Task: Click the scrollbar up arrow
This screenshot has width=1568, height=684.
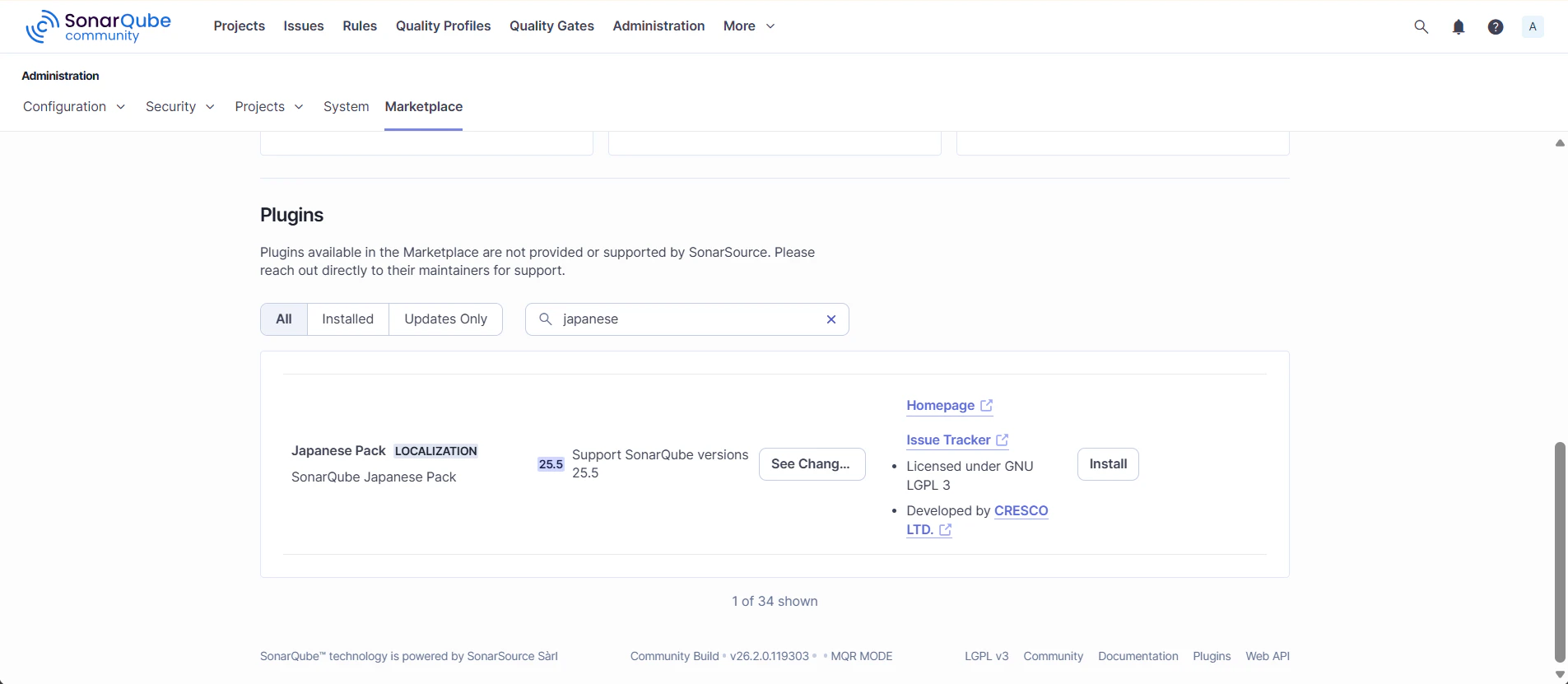Action: [x=1560, y=143]
